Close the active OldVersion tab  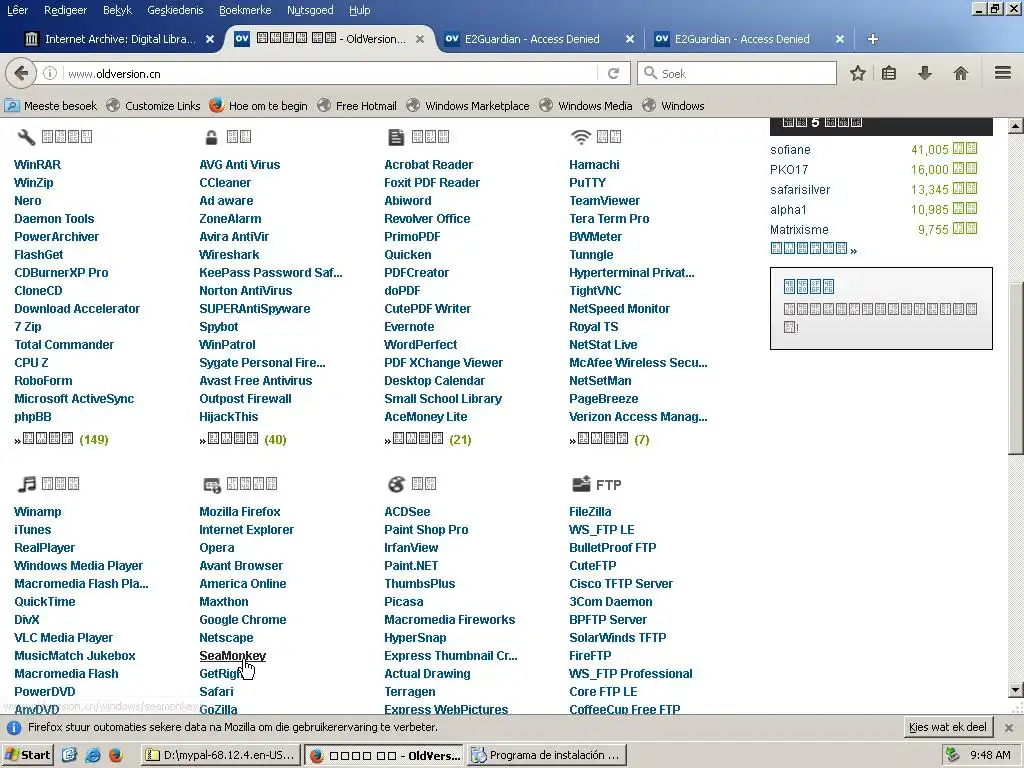420,39
